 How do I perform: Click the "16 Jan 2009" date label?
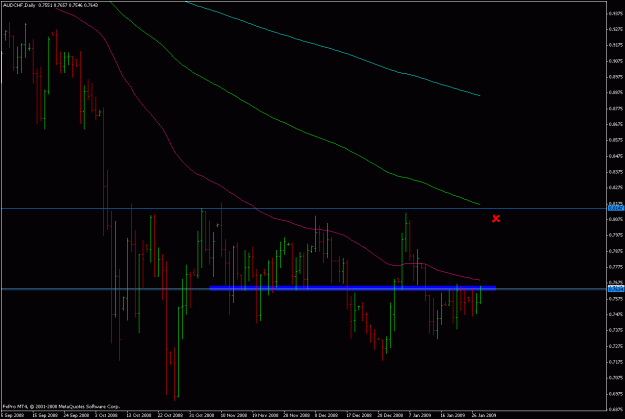tap(452, 415)
